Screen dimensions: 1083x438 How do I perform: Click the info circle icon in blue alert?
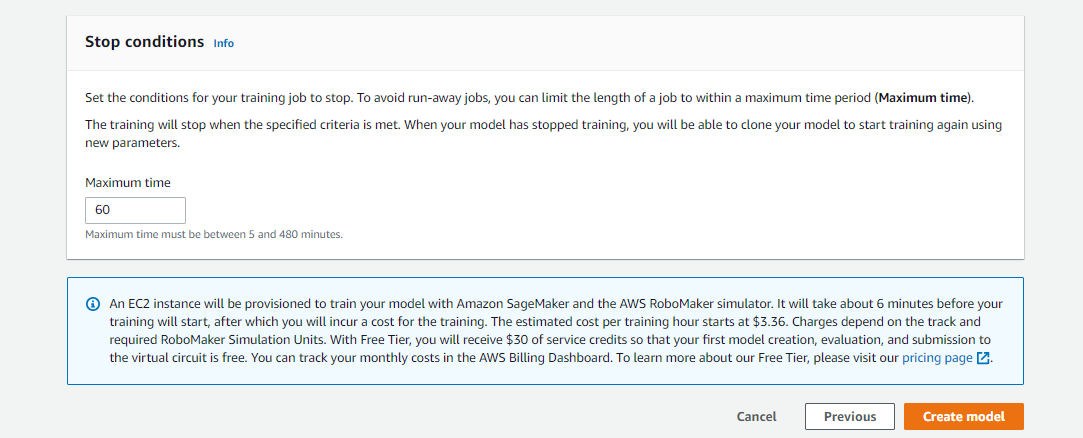(93, 304)
